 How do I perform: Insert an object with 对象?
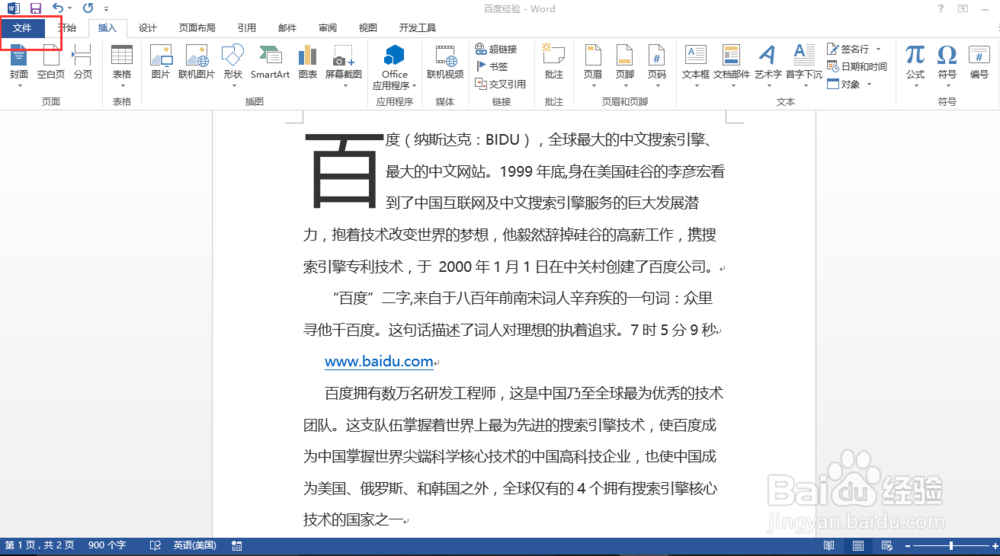[x=844, y=84]
